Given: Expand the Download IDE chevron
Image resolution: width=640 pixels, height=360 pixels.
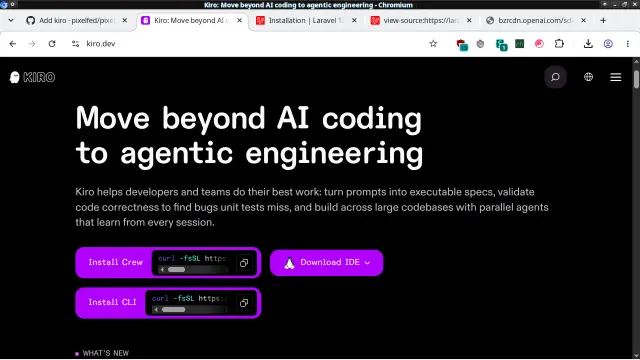Looking at the screenshot, I should tap(367, 263).
